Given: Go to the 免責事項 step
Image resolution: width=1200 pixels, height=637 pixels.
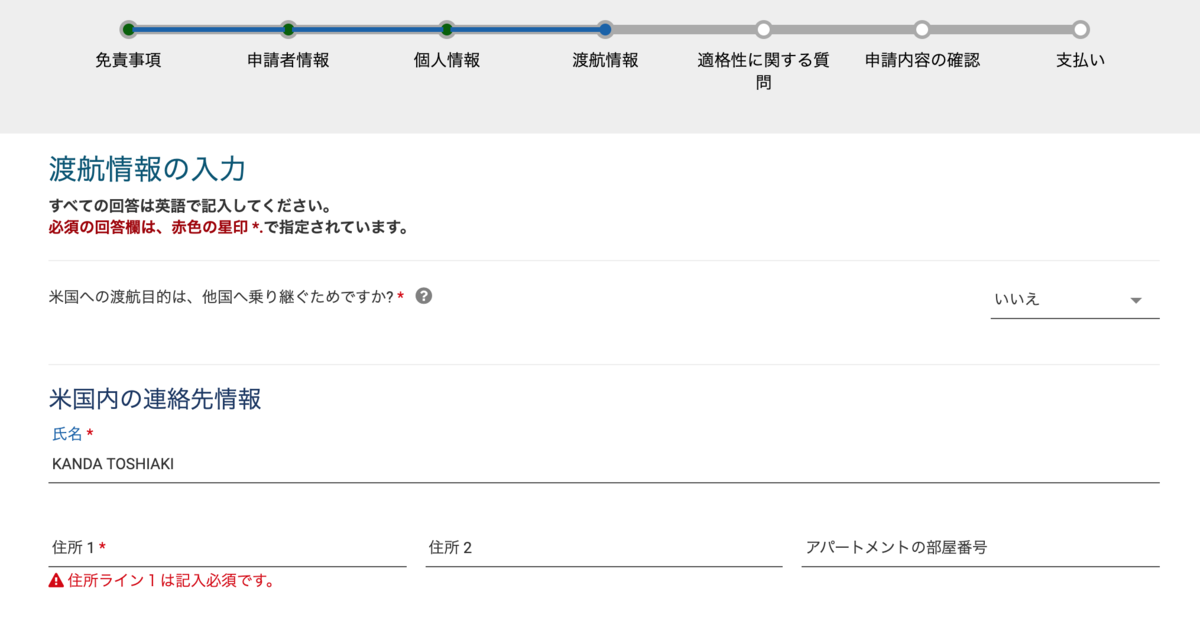Looking at the screenshot, I should click(x=128, y=60).
